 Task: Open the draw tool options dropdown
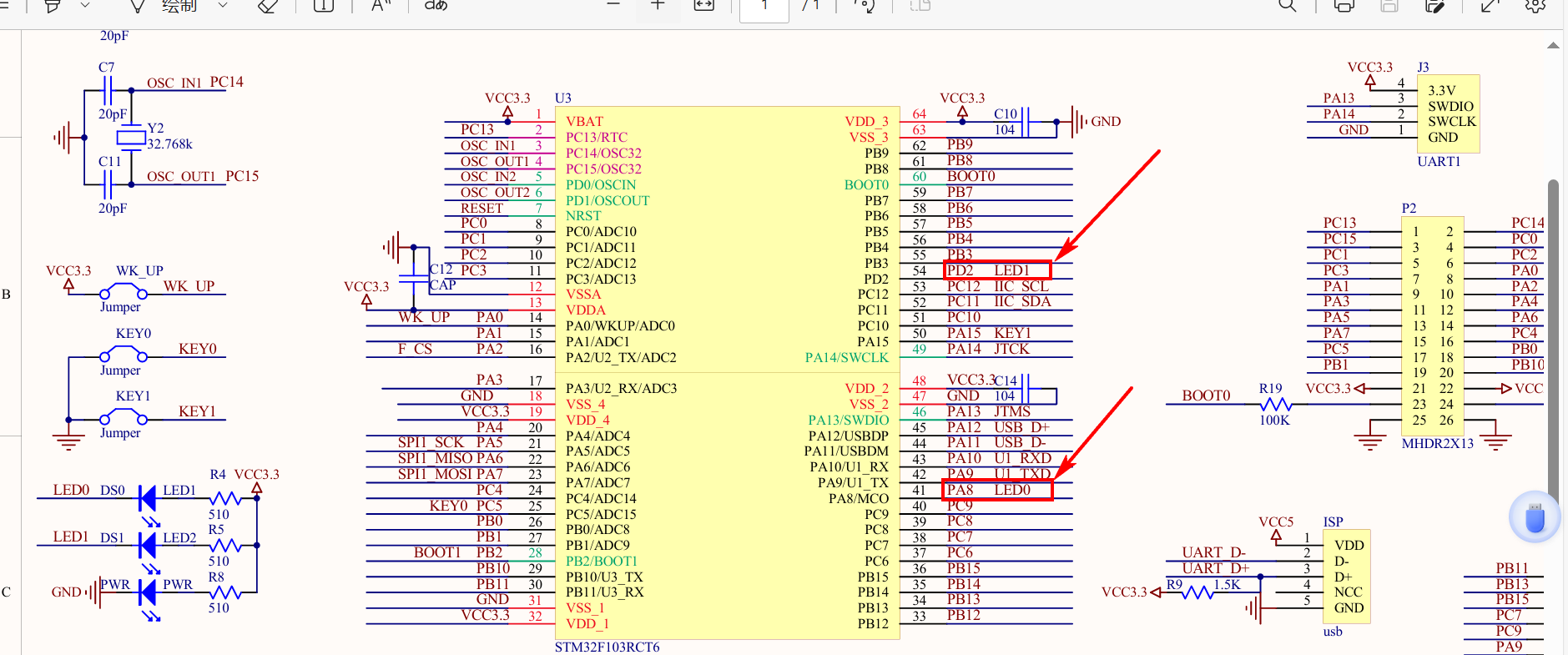222,5
